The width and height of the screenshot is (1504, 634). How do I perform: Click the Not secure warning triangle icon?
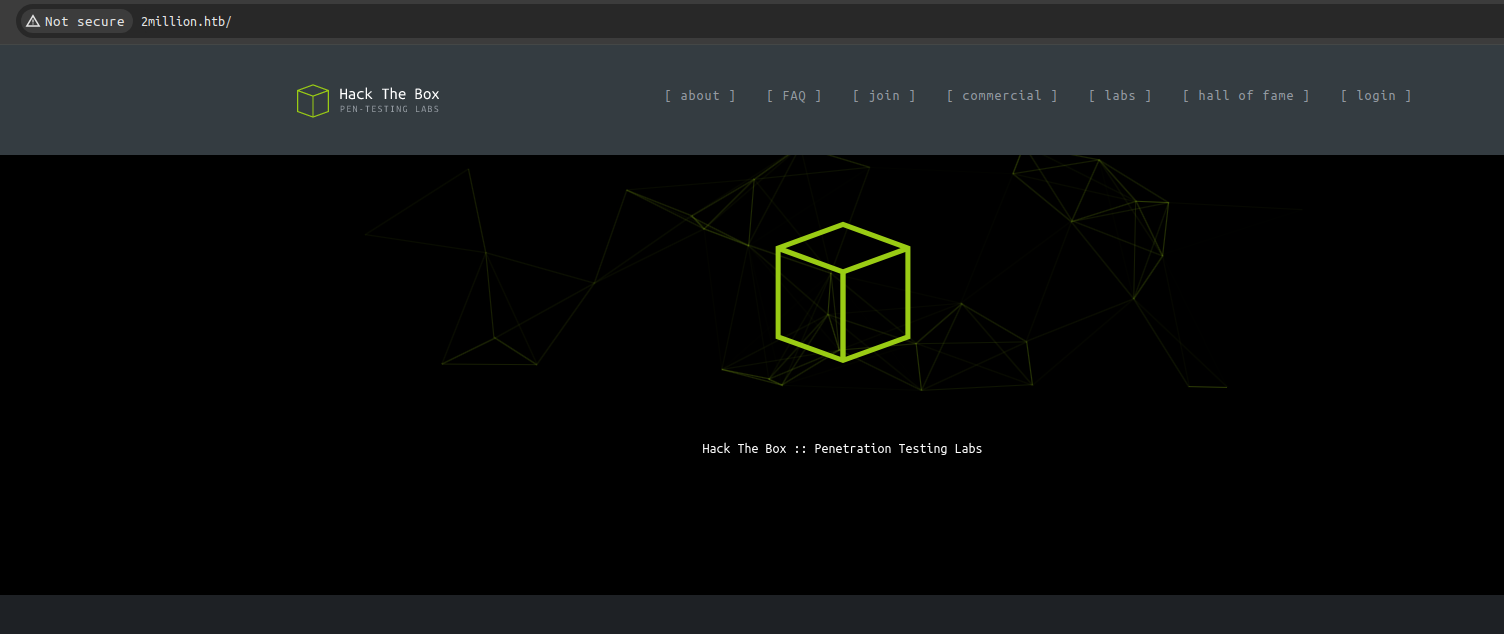tap(33, 21)
